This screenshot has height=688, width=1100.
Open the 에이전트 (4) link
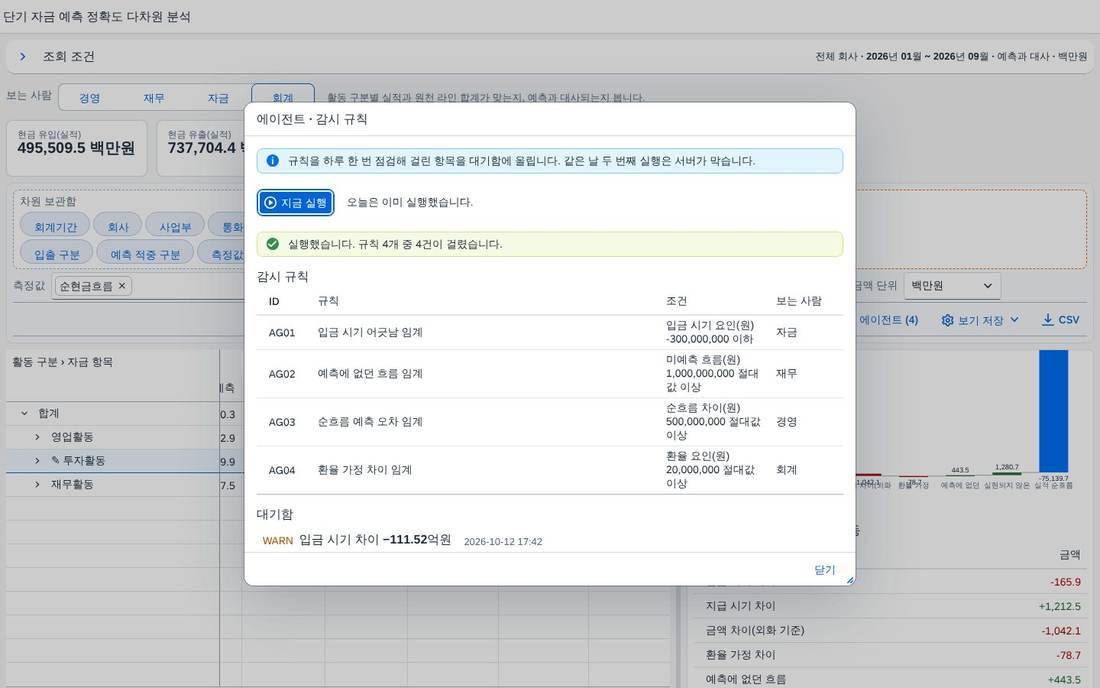(888, 320)
